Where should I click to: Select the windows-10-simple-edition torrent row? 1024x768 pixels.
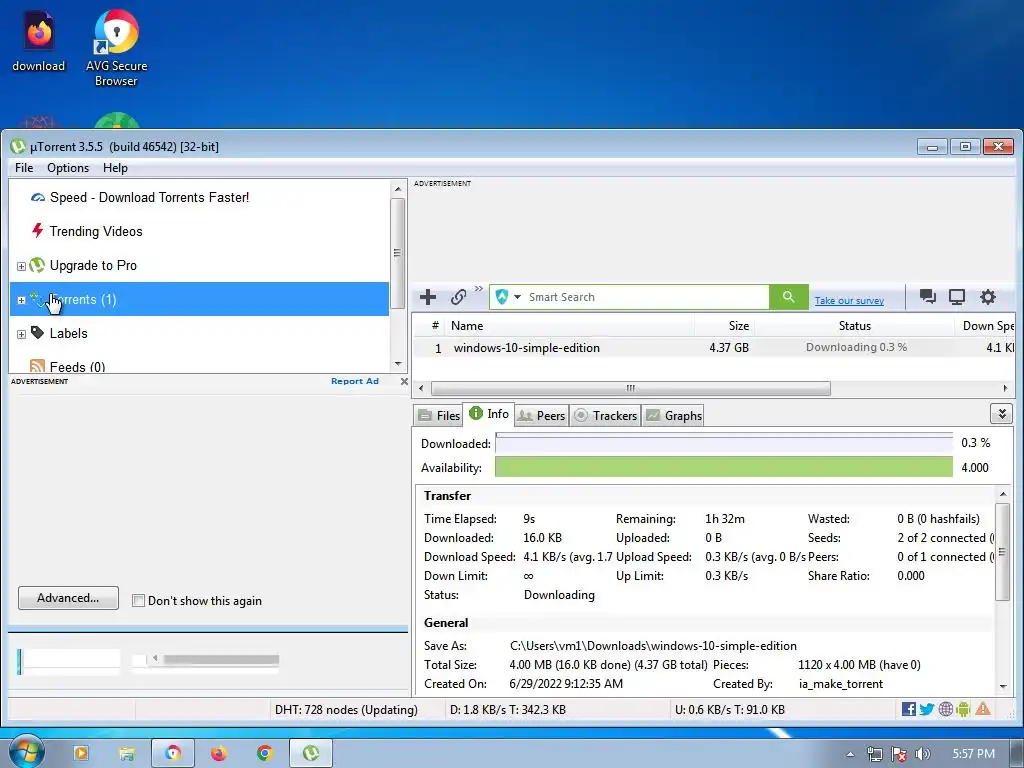[713, 347]
